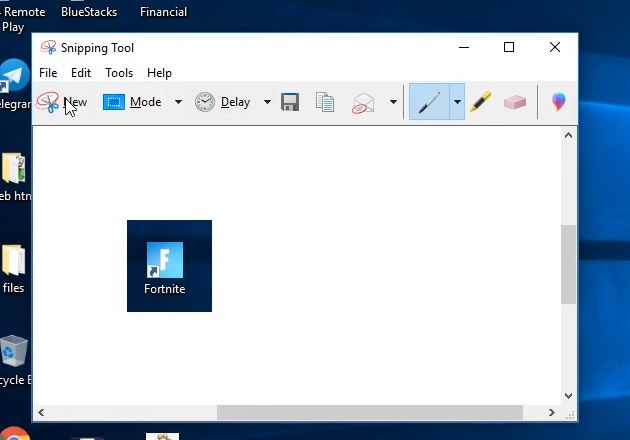Open the Edit menu

pos(81,73)
